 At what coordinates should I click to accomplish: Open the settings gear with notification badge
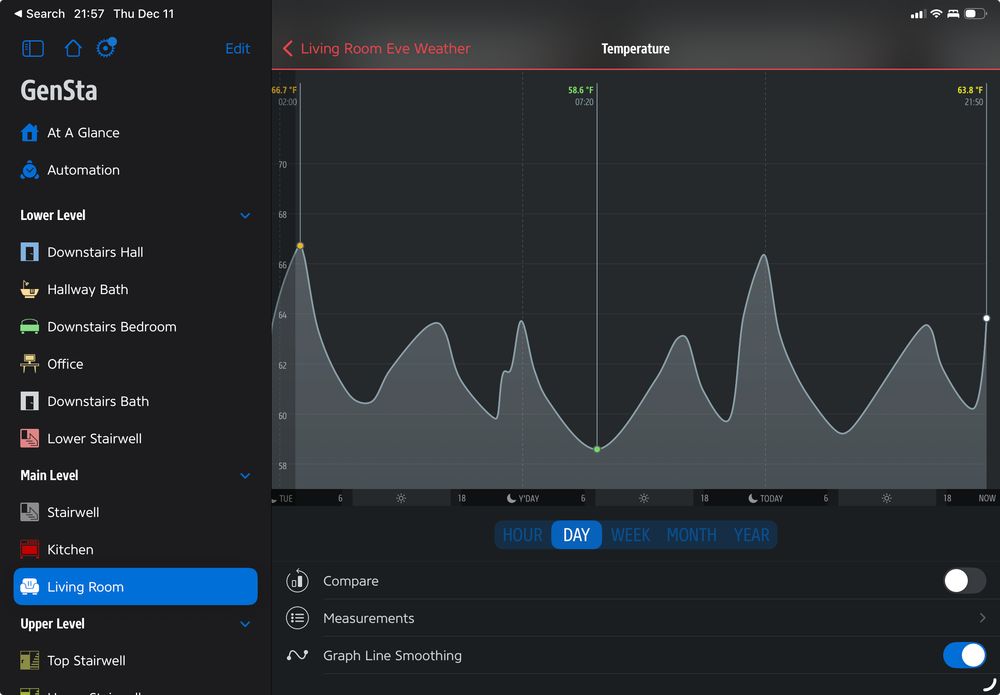(x=105, y=48)
